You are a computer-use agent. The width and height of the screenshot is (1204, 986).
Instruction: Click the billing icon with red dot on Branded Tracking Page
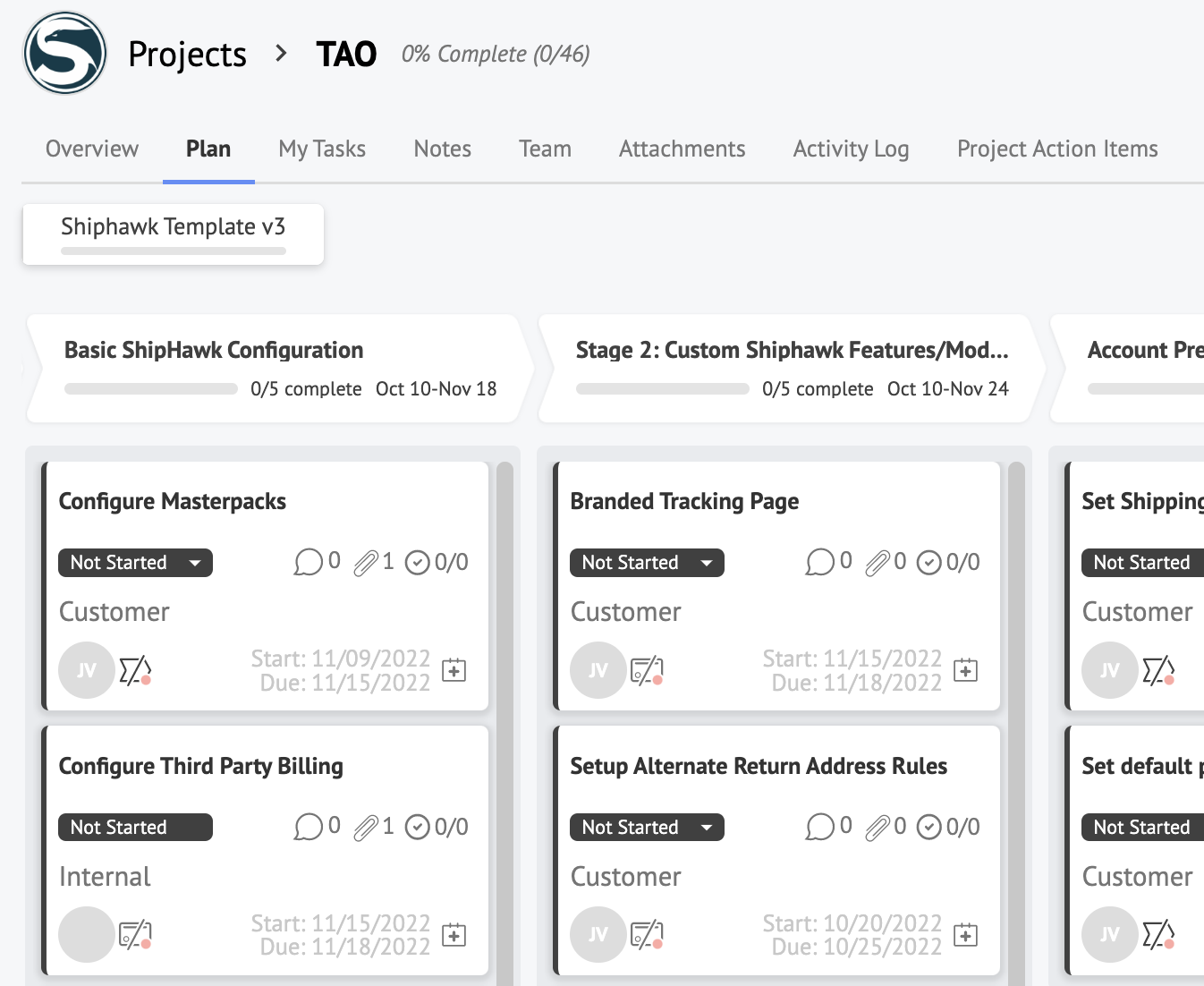coord(647,669)
